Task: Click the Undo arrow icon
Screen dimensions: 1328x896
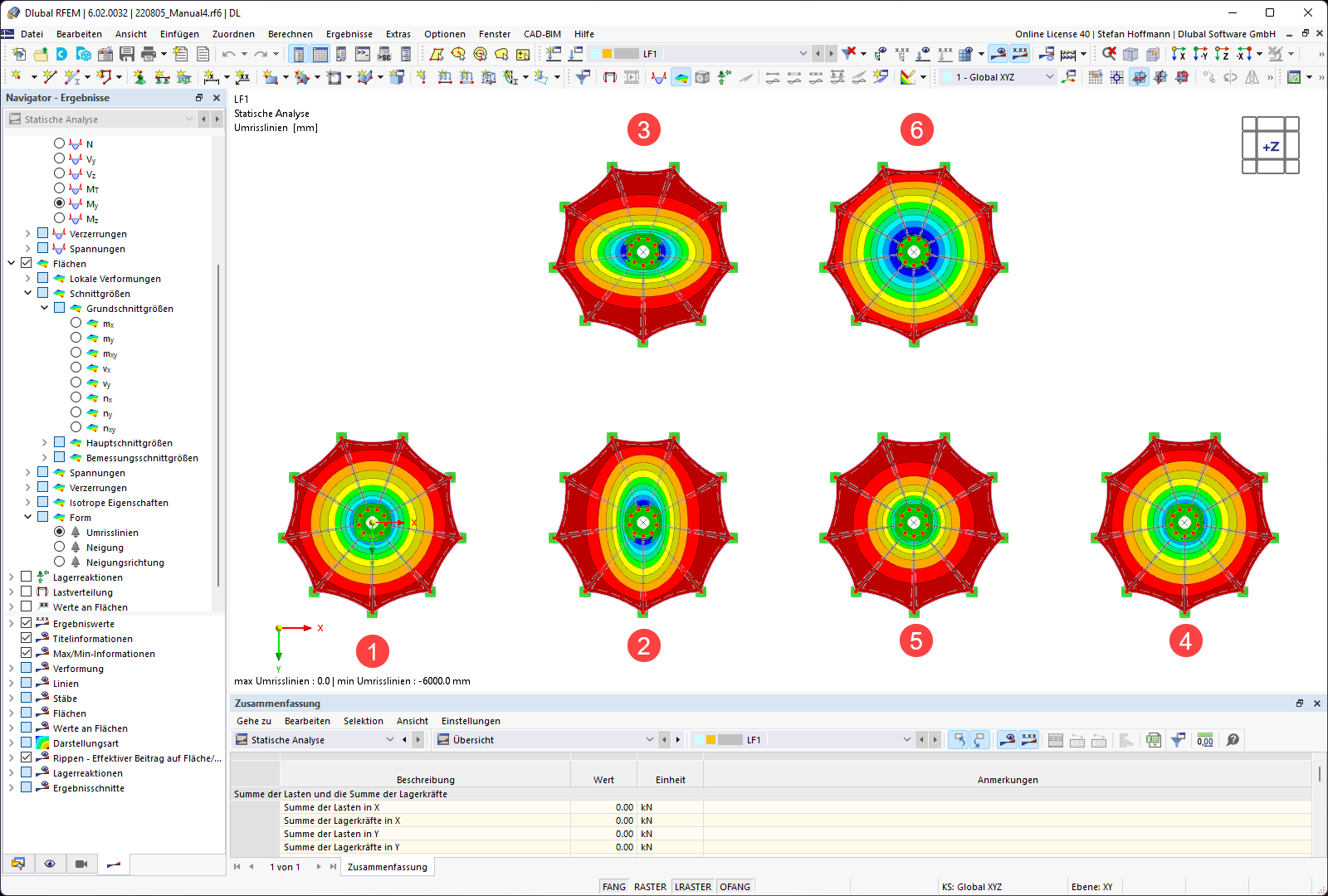Action: point(228,54)
